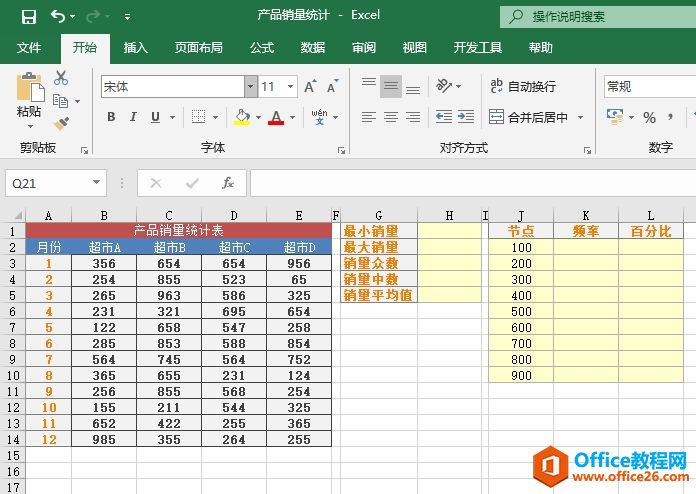Screen dimensions: 696x494
Task: Switch to the 公式 tab
Action: (262, 47)
